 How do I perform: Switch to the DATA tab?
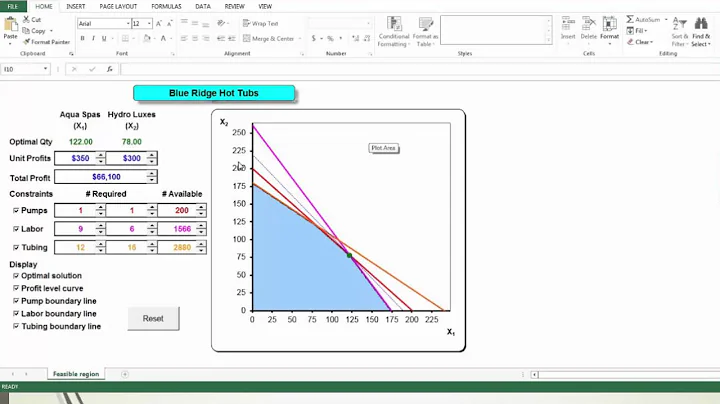[x=202, y=6]
